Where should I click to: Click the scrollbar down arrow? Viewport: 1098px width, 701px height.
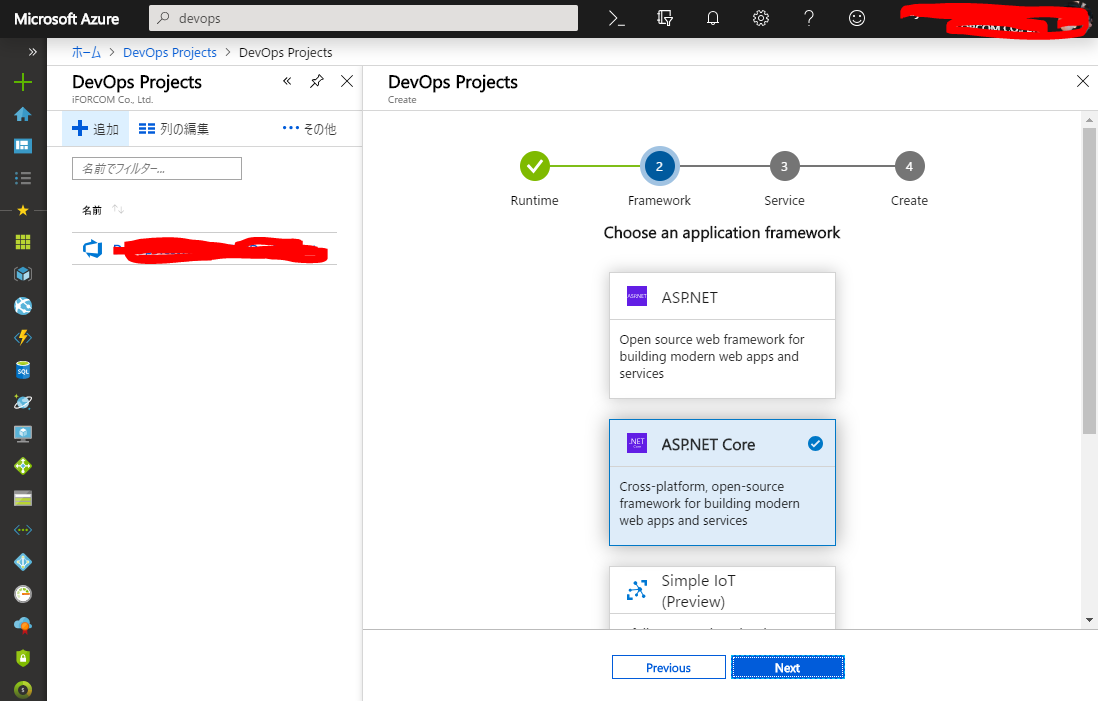click(x=1089, y=620)
